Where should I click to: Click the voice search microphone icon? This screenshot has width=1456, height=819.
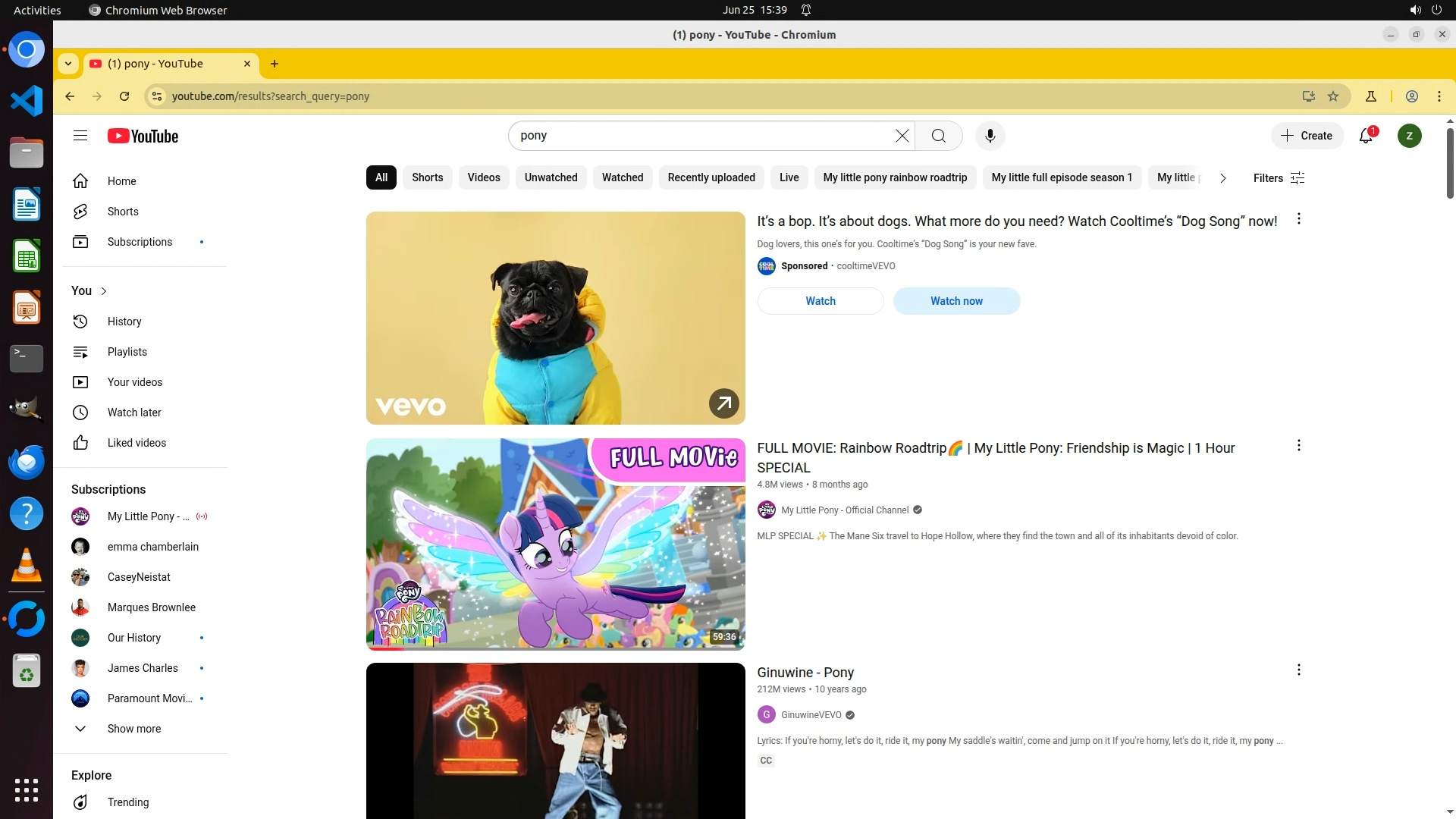(990, 136)
